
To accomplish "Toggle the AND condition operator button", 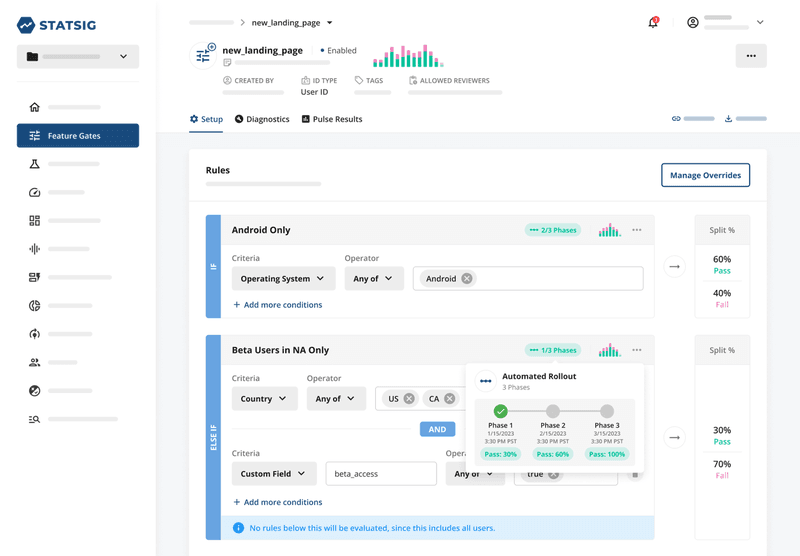I will [437, 429].
